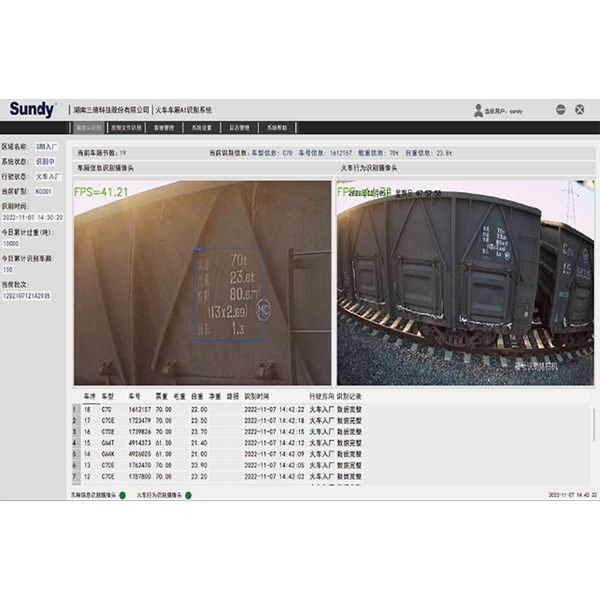This screenshot has height=600, width=600.
Task: Click the round minimize icon in header
Action: (x=561, y=110)
